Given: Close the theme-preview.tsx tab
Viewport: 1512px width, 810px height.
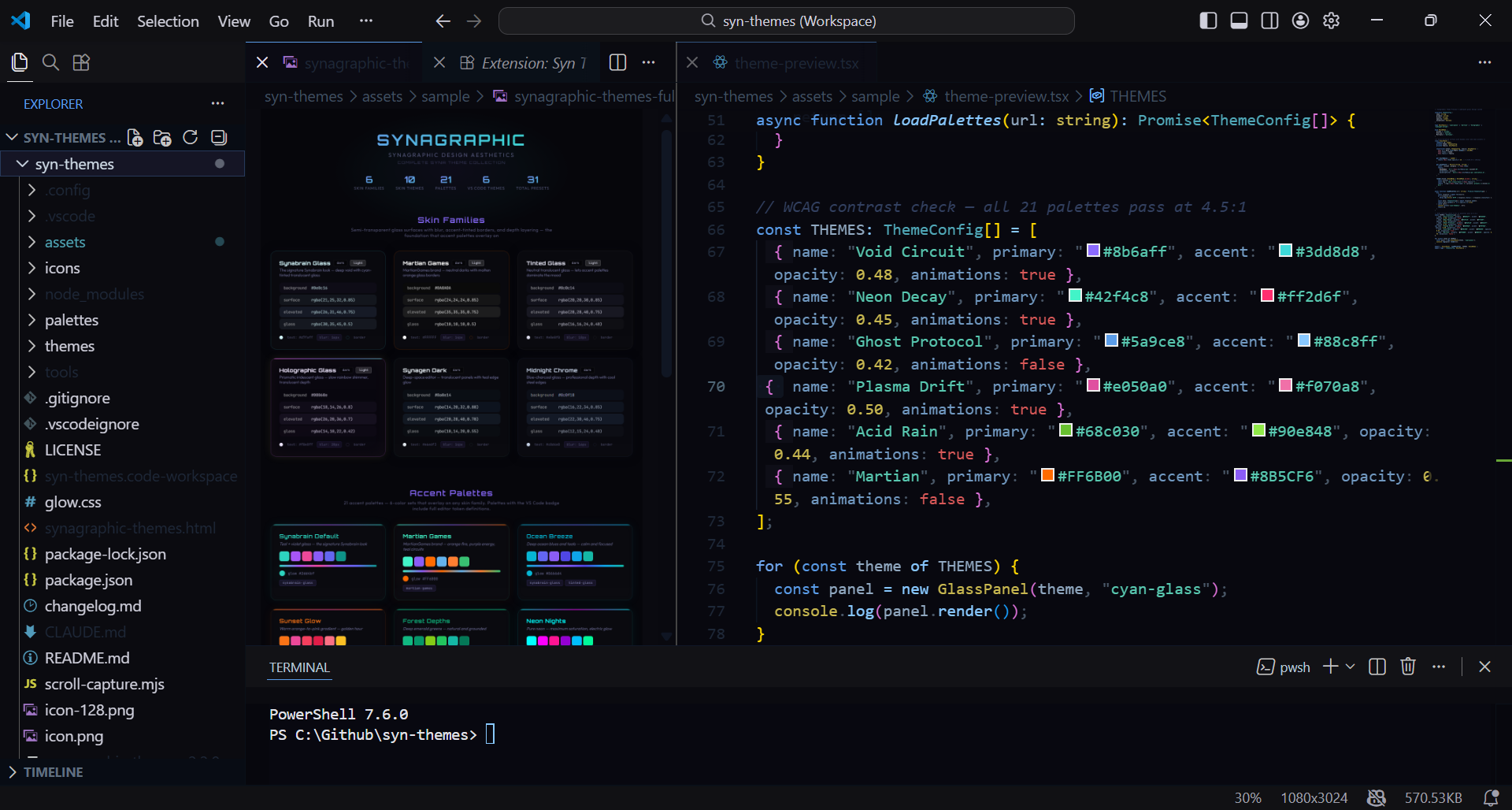Looking at the screenshot, I should 692,63.
